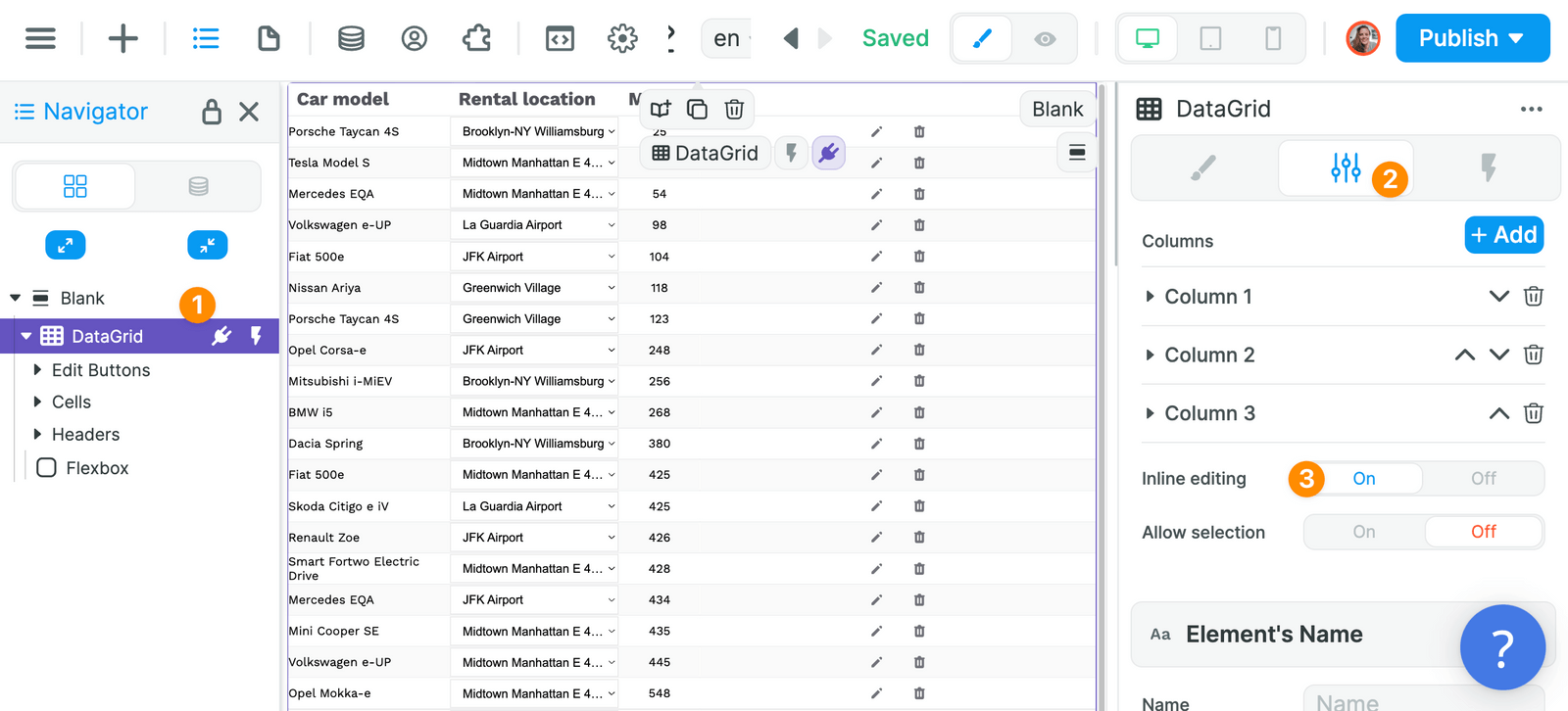
Task: Click the redo right arrow
Action: point(825,38)
